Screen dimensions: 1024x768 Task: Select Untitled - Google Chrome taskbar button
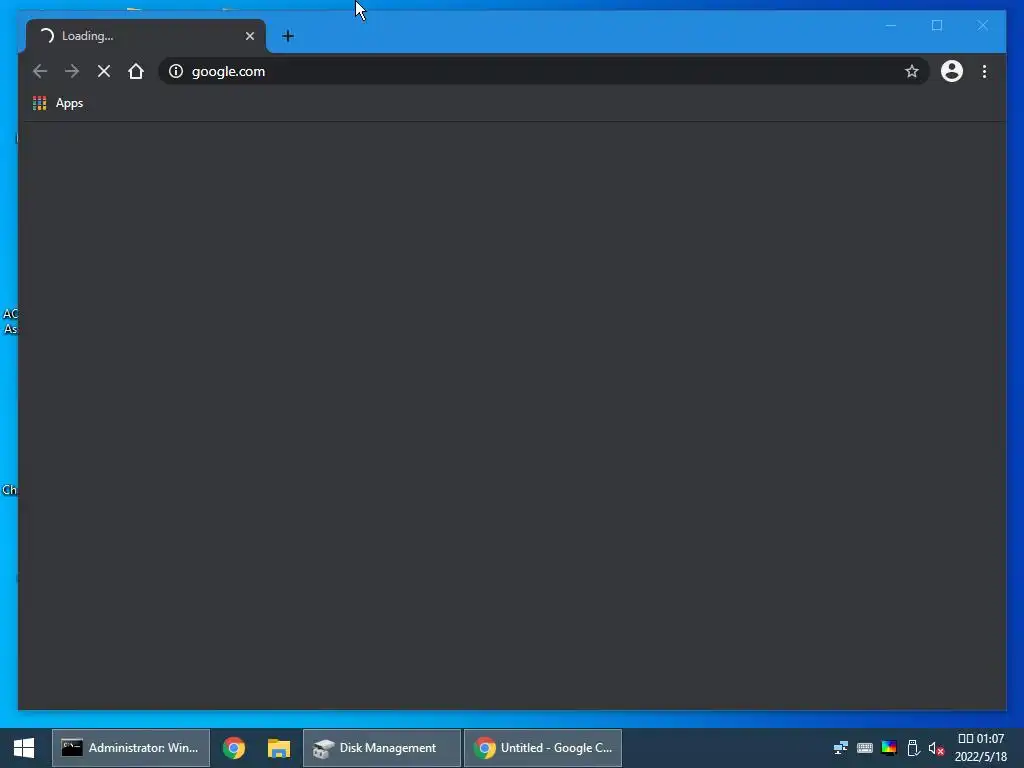point(543,748)
